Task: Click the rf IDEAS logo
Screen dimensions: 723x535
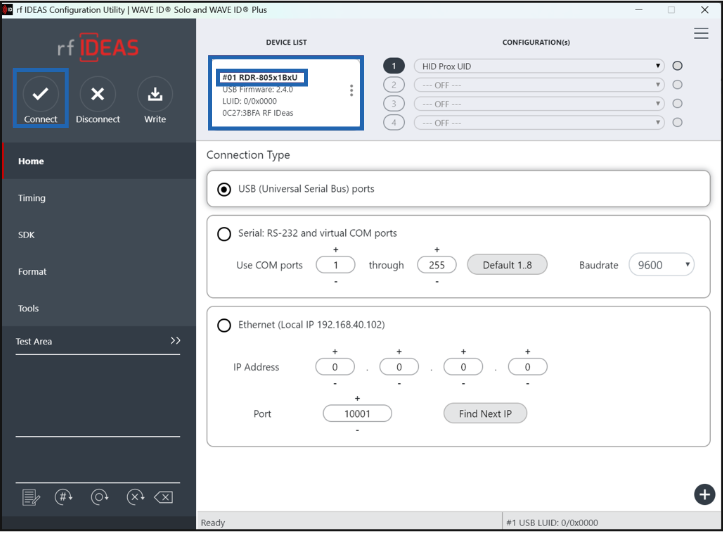Action: [98, 48]
